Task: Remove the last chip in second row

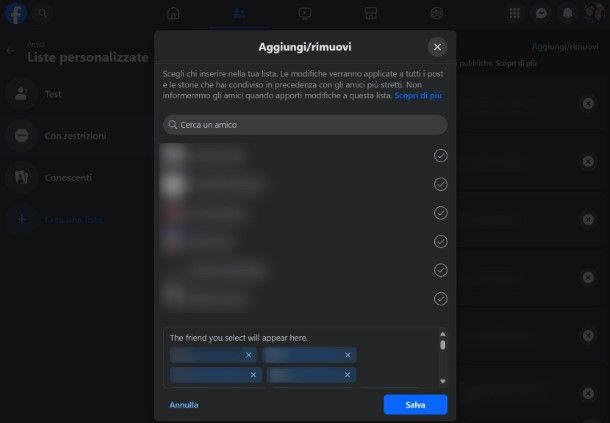Action: (x=347, y=375)
